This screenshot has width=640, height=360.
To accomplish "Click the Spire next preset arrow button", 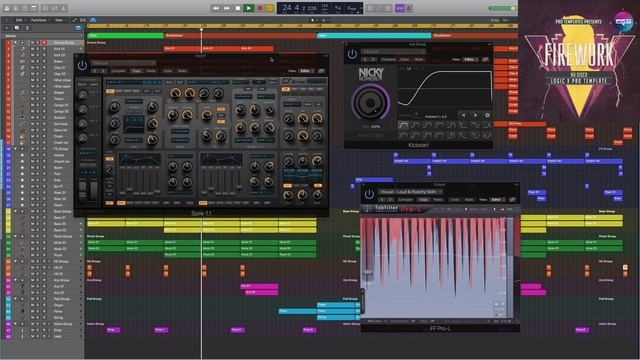I will [x=103, y=71].
